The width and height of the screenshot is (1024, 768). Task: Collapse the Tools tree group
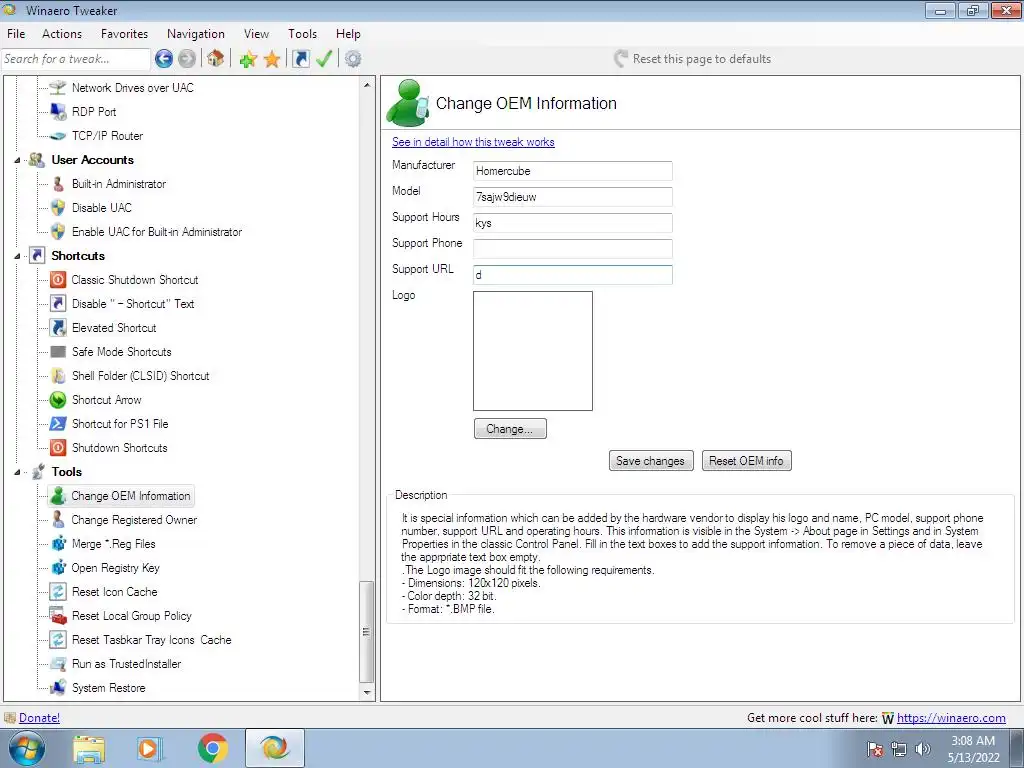(x=18, y=472)
